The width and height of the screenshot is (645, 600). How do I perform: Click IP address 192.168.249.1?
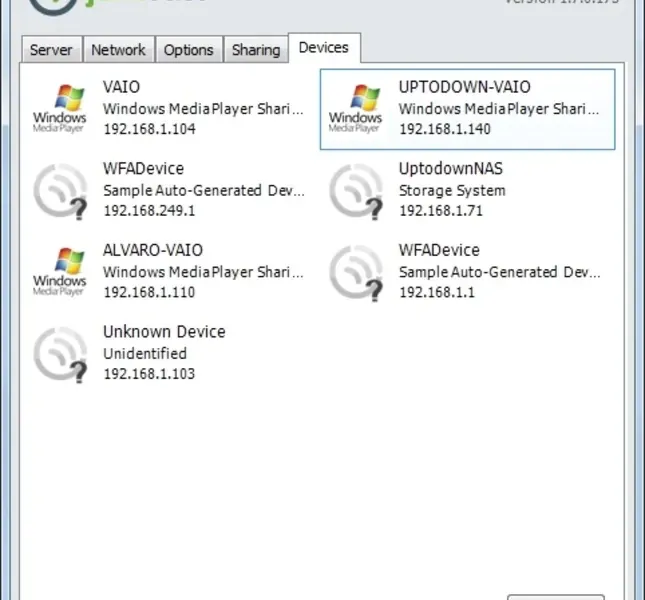(x=149, y=211)
